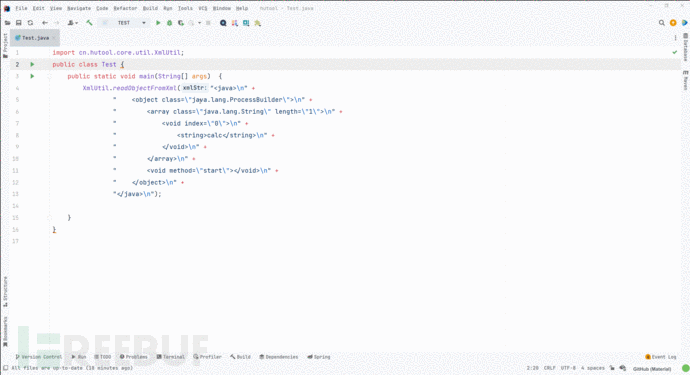Screen dimensions: 690x375
Task: Open the Version Control tool window
Action: tap(39, 357)
